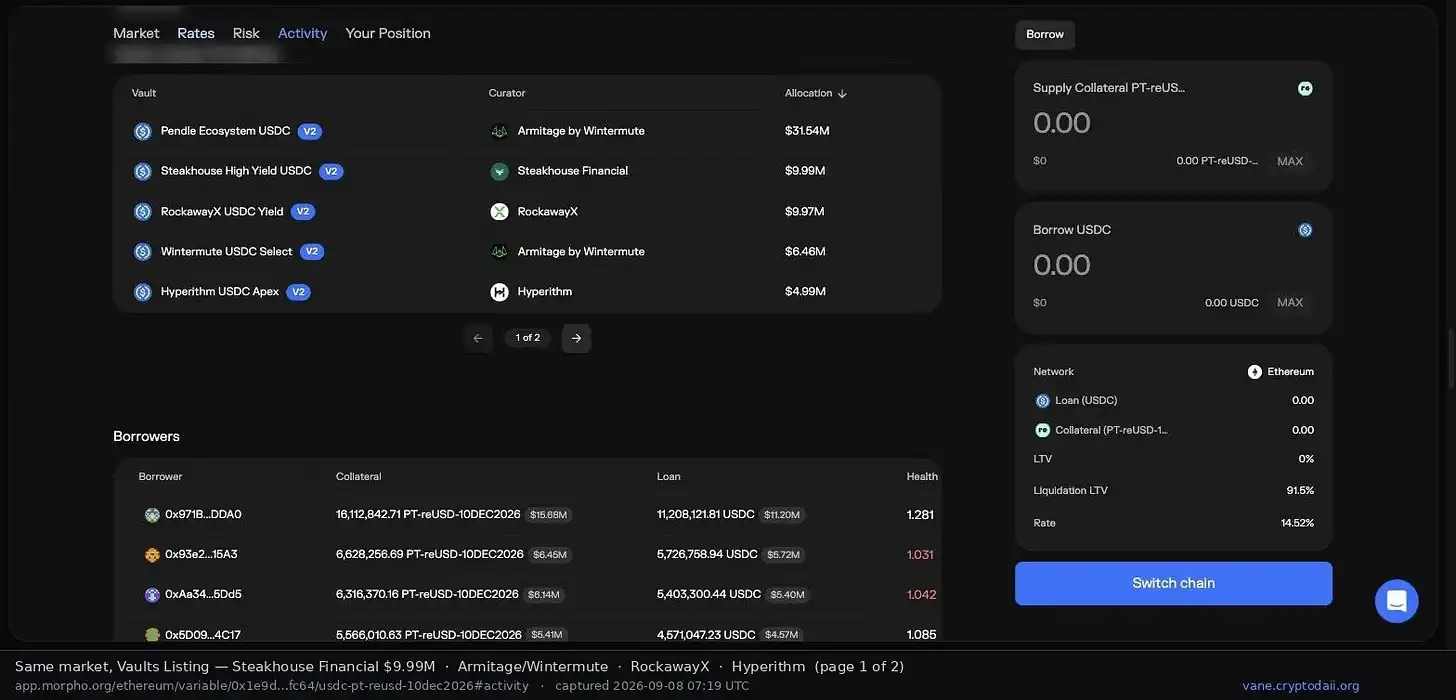Open the Risk tab
The width and height of the screenshot is (1456, 700).
pyautogui.click(x=246, y=33)
